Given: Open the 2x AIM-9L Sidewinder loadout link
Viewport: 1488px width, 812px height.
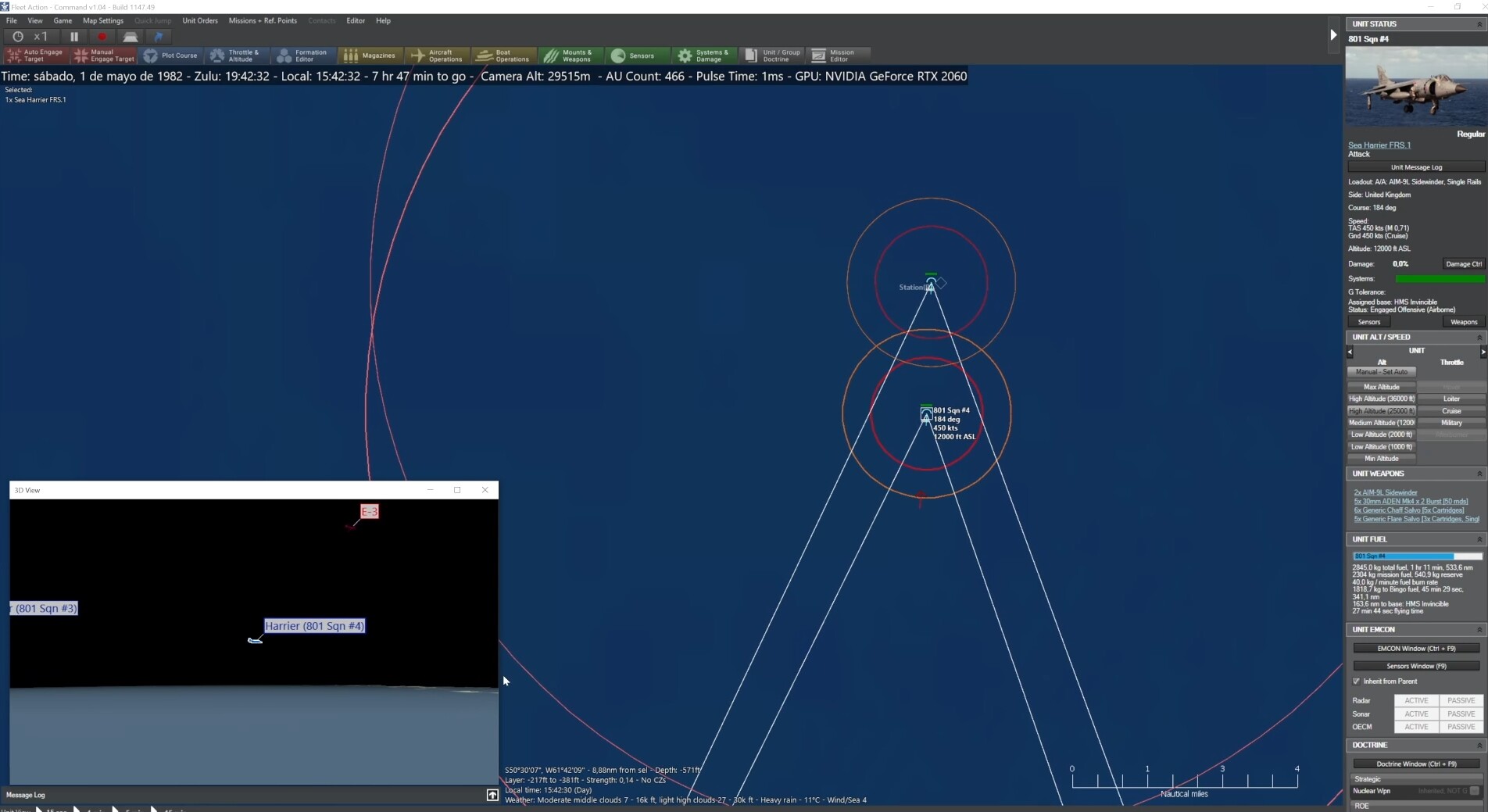Looking at the screenshot, I should click(1386, 492).
